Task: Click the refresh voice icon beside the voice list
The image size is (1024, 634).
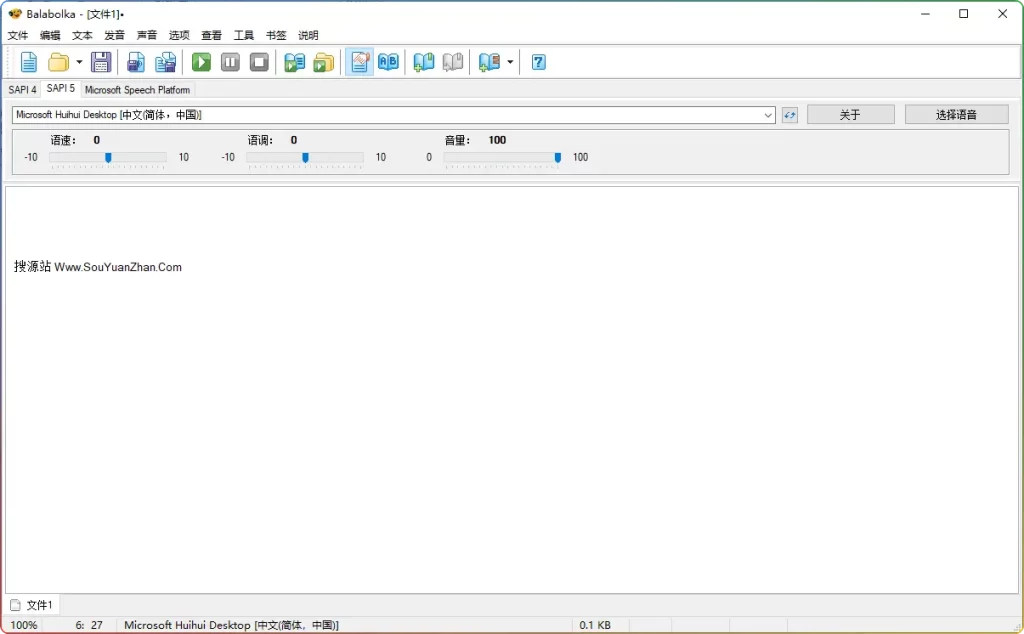Action: point(790,115)
